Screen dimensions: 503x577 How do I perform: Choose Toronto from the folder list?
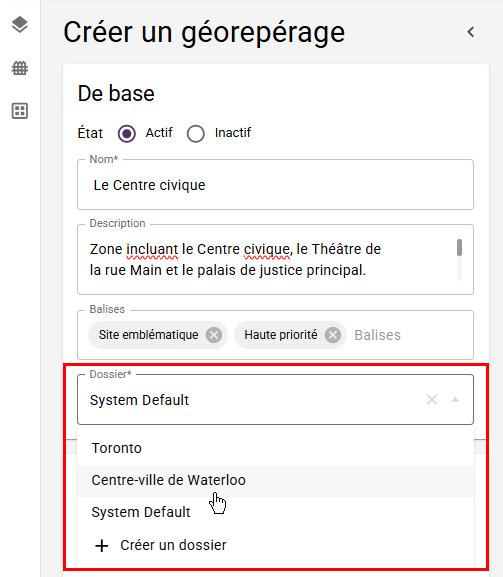coord(275,448)
